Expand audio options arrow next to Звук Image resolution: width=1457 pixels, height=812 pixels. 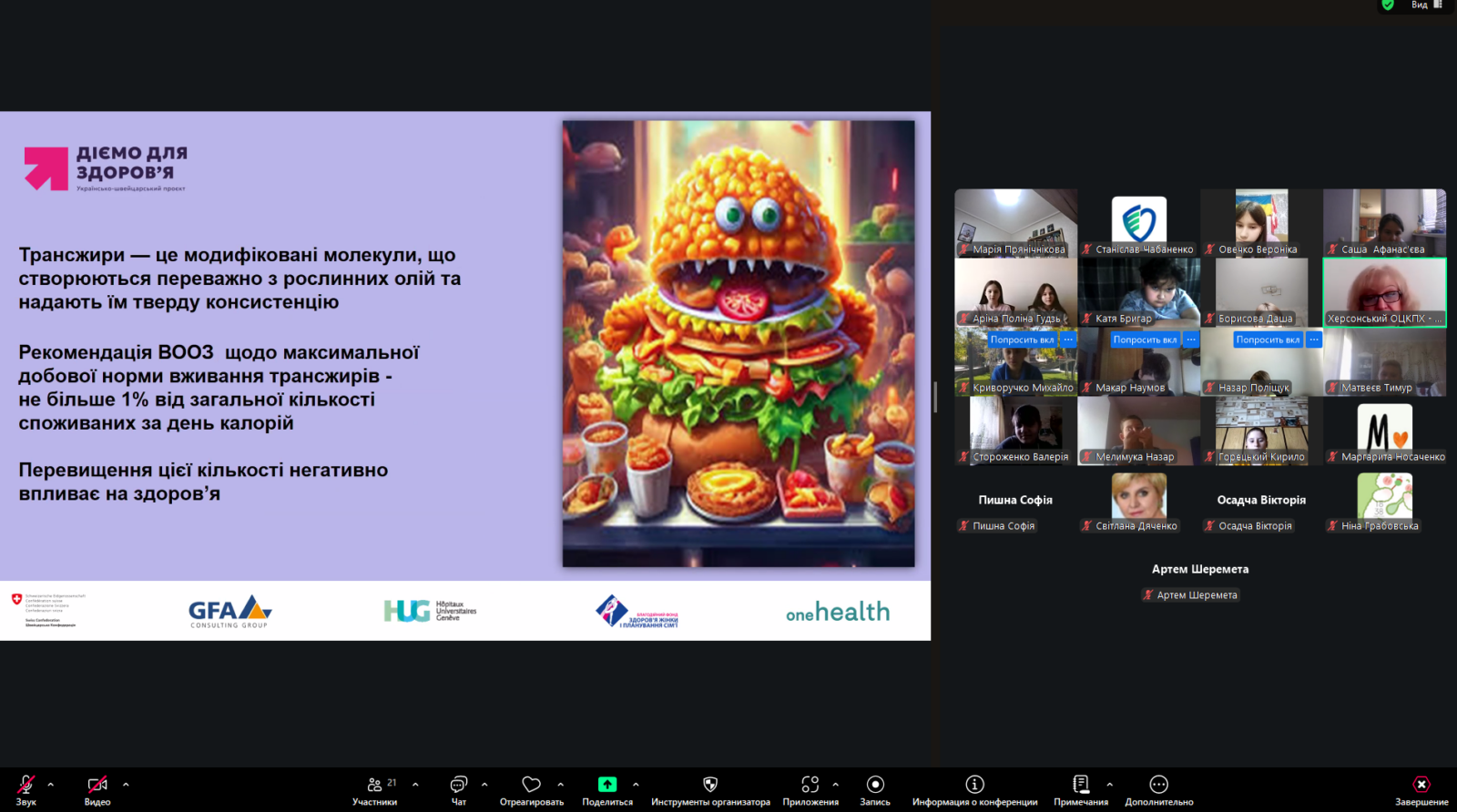(x=51, y=784)
